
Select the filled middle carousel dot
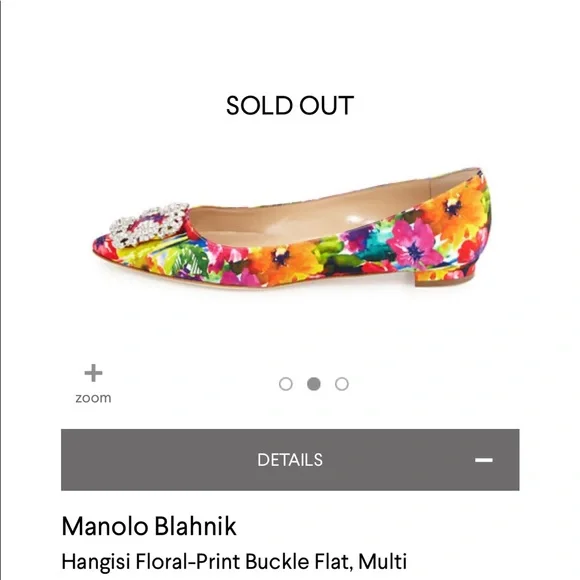coord(314,384)
